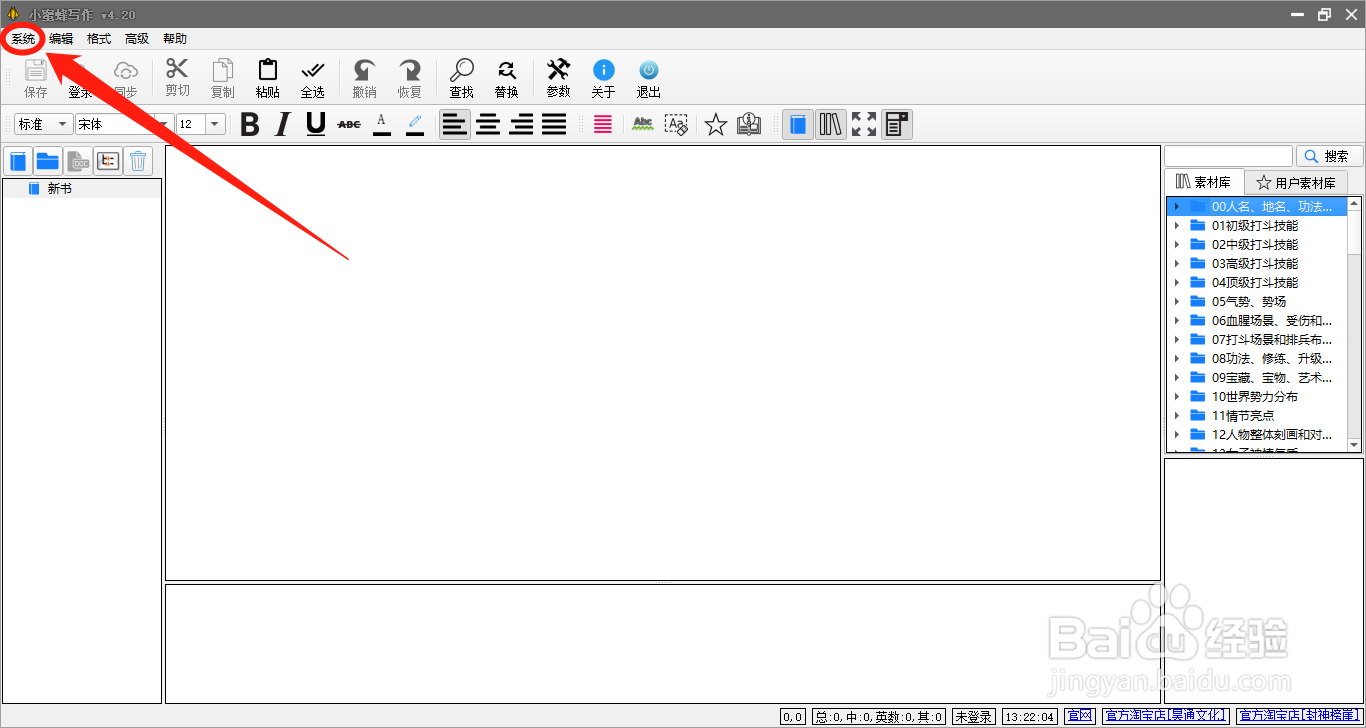Viewport: 1366px width, 728px height.
Task: Click the gray DOC import icon
Action: point(78,161)
